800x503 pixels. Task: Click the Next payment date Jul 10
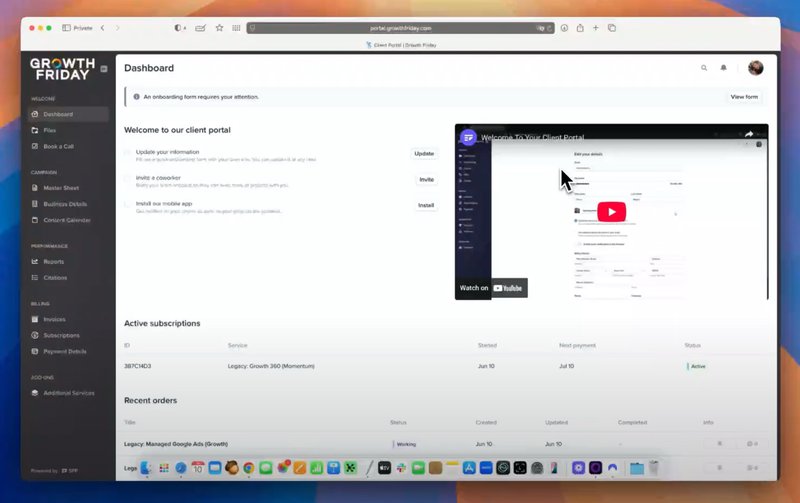(x=566, y=366)
